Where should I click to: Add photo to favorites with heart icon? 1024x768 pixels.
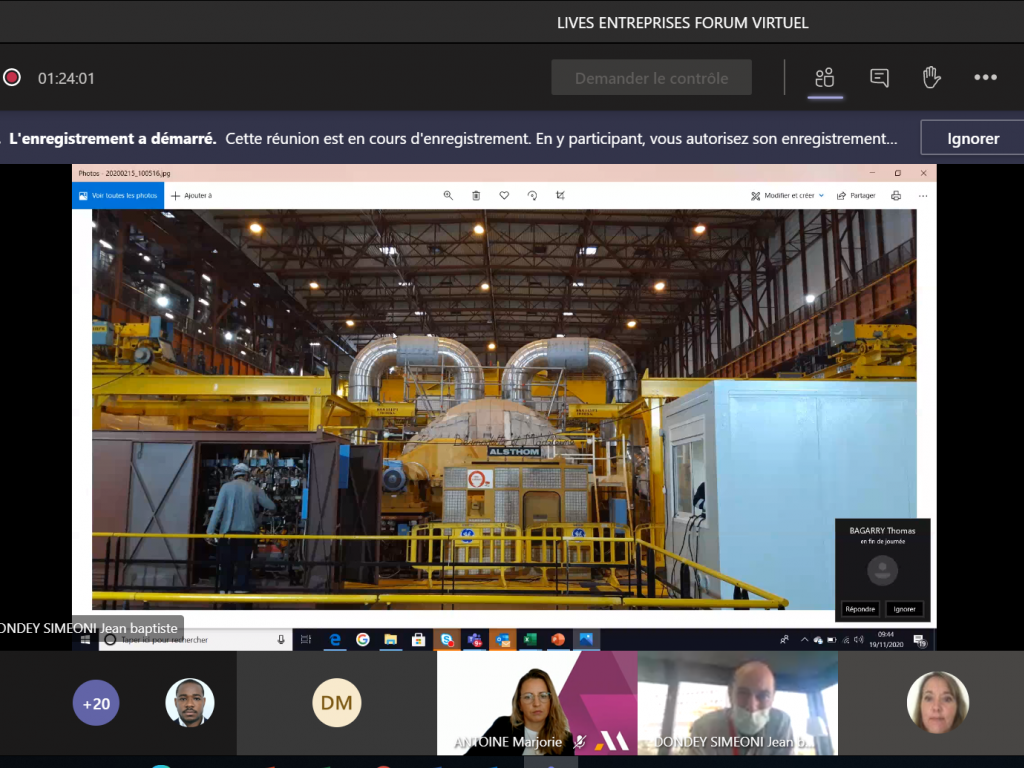[x=504, y=196]
